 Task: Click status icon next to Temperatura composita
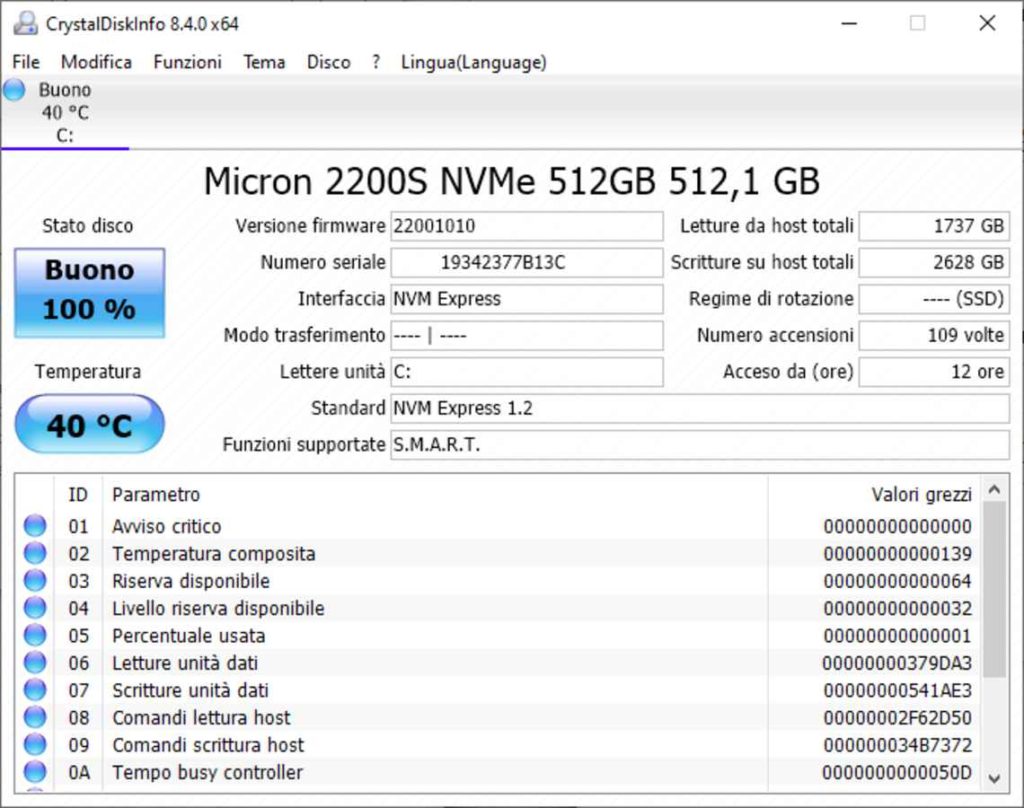[x=35, y=553]
